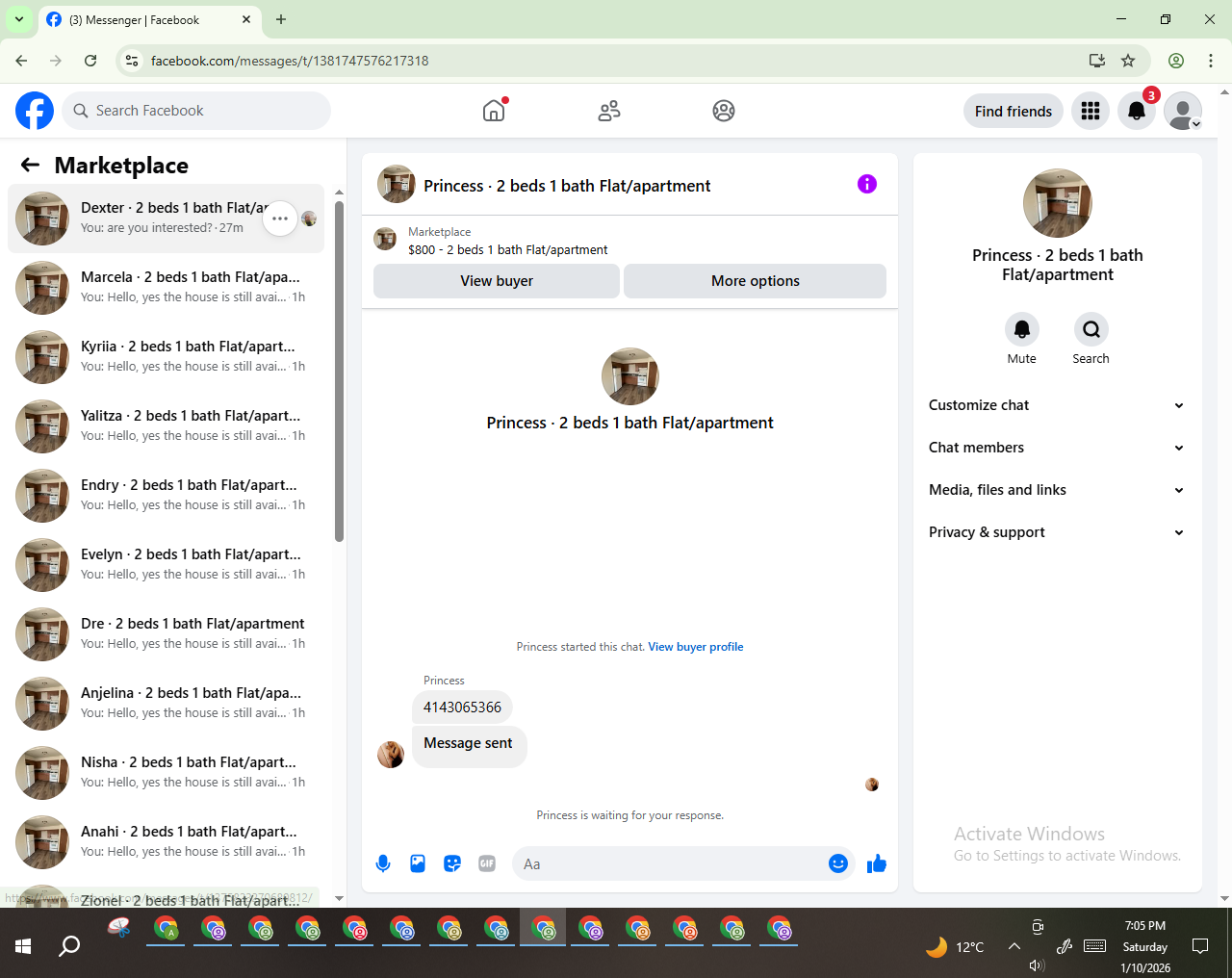Open the Facebook logo home link

click(x=35, y=111)
